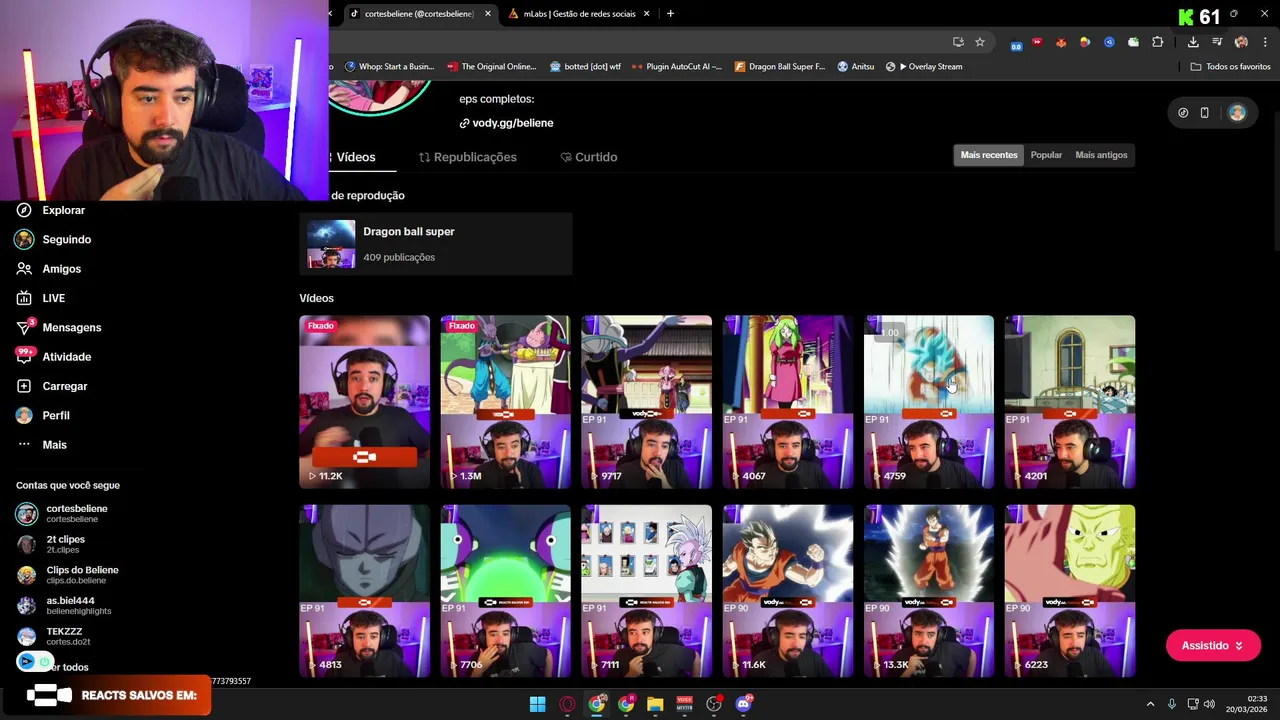Open the video with 13.3K views
Image resolution: width=1280 pixels, height=720 pixels.
[x=929, y=591]
